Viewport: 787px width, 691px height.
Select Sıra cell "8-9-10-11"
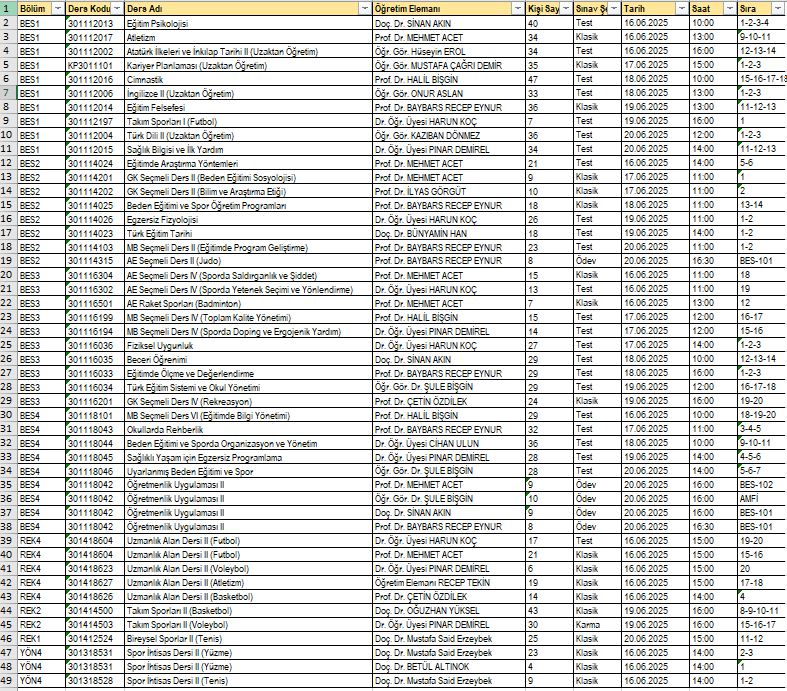(762, 611)
